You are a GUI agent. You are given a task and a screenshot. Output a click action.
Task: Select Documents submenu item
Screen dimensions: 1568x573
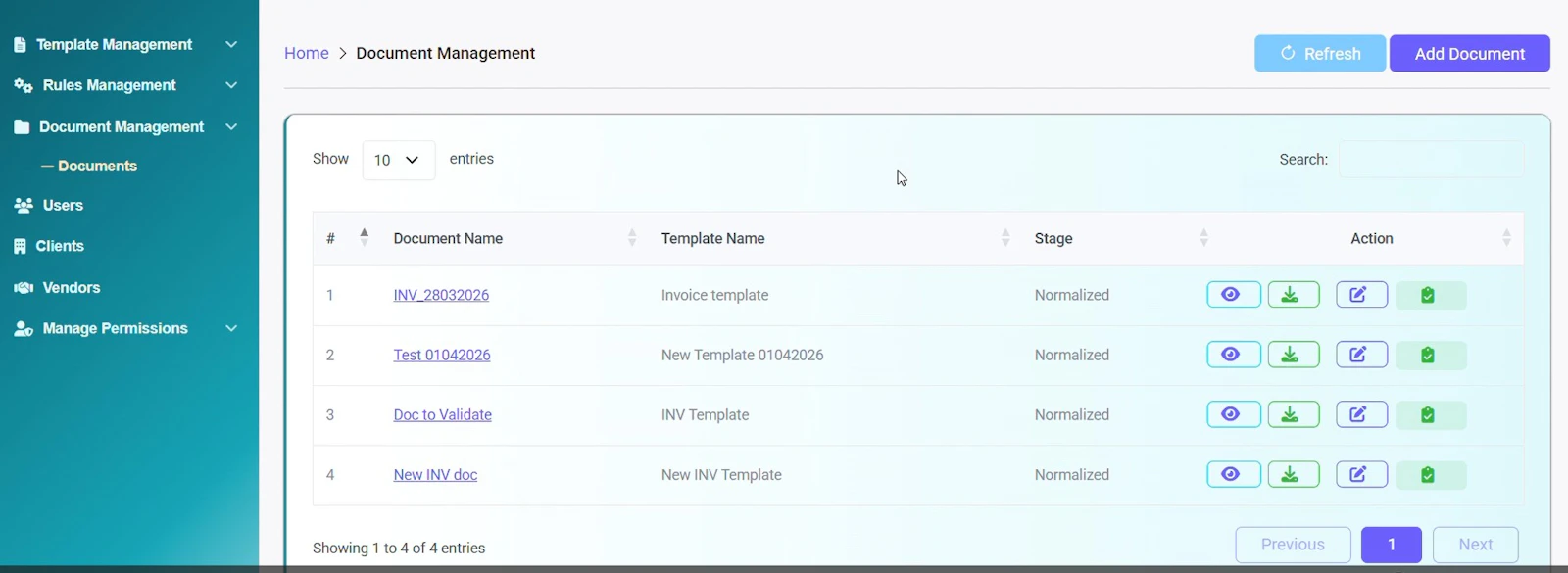[x=97, y=166]
